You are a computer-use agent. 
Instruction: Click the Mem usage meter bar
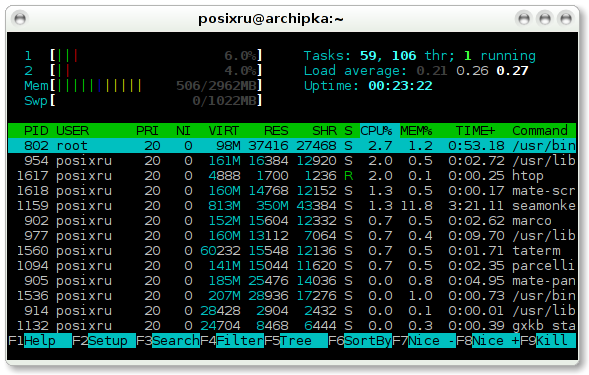156,86
